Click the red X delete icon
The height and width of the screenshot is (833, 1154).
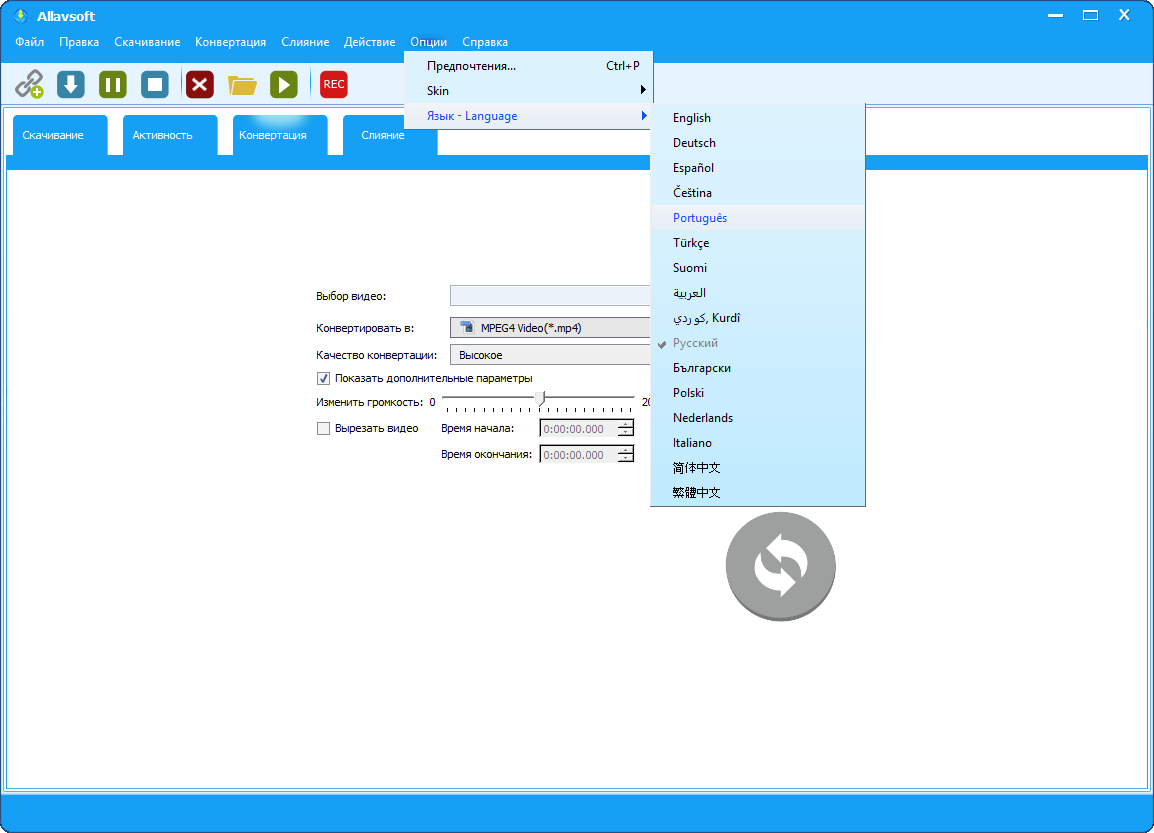200,84
